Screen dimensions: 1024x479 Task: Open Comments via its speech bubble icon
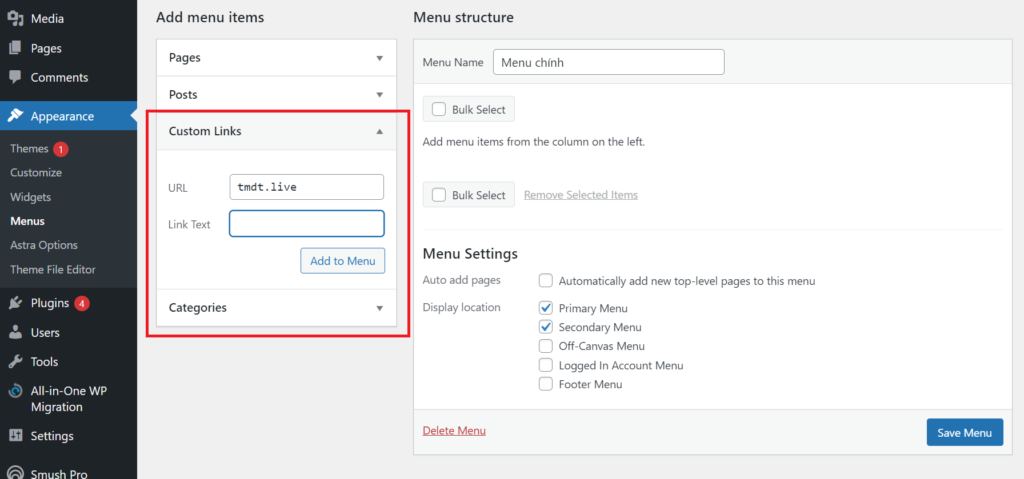coord(16,78)
